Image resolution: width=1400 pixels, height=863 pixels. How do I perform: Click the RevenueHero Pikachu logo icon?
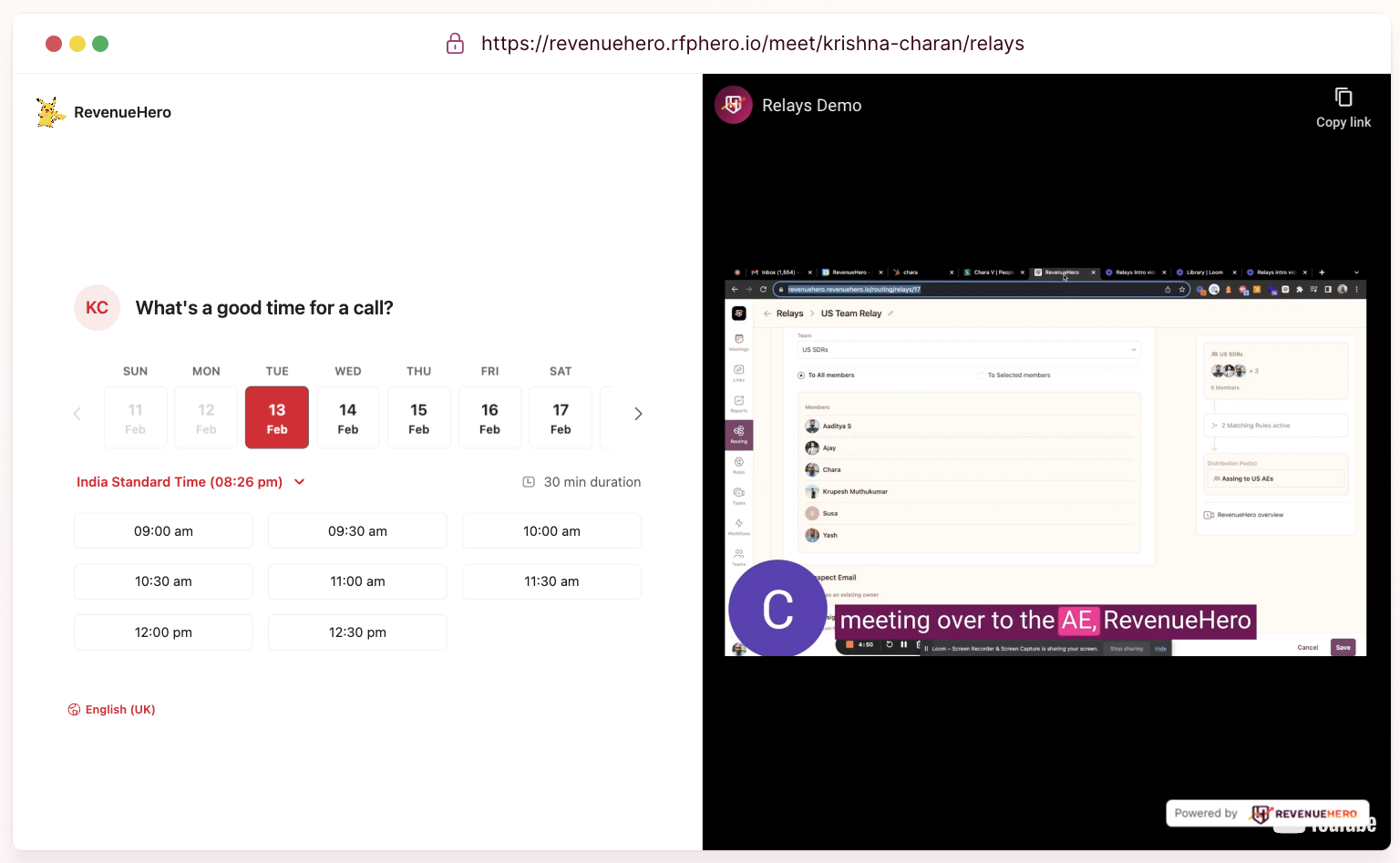50,112
